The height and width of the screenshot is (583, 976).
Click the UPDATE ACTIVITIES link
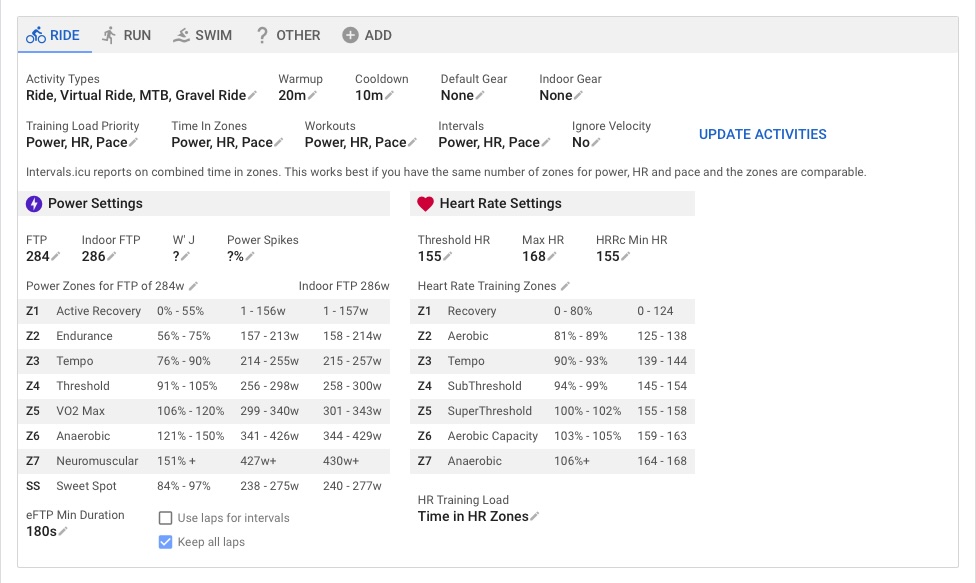point(764,134)
